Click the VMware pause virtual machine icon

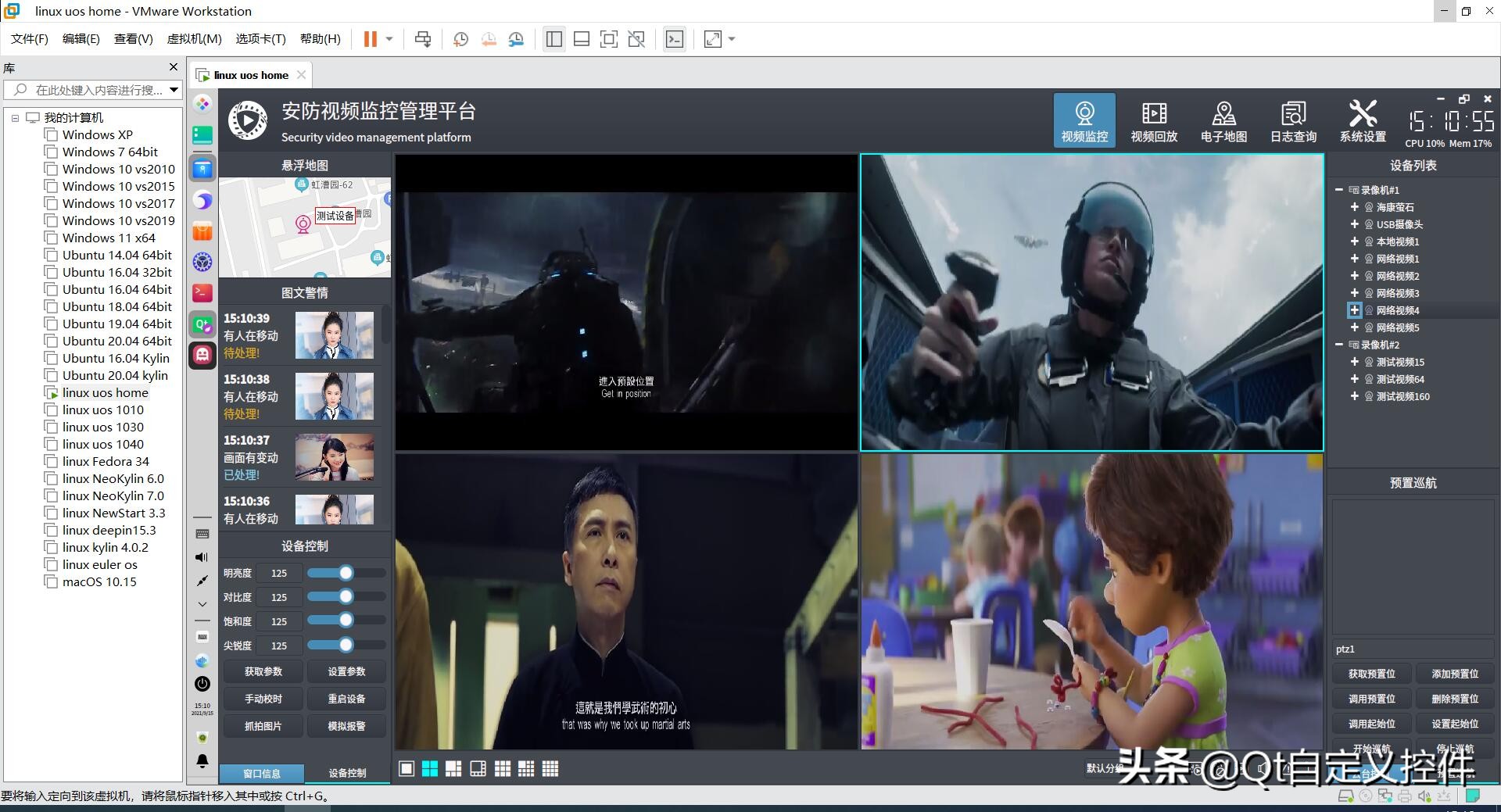[371, 39]
